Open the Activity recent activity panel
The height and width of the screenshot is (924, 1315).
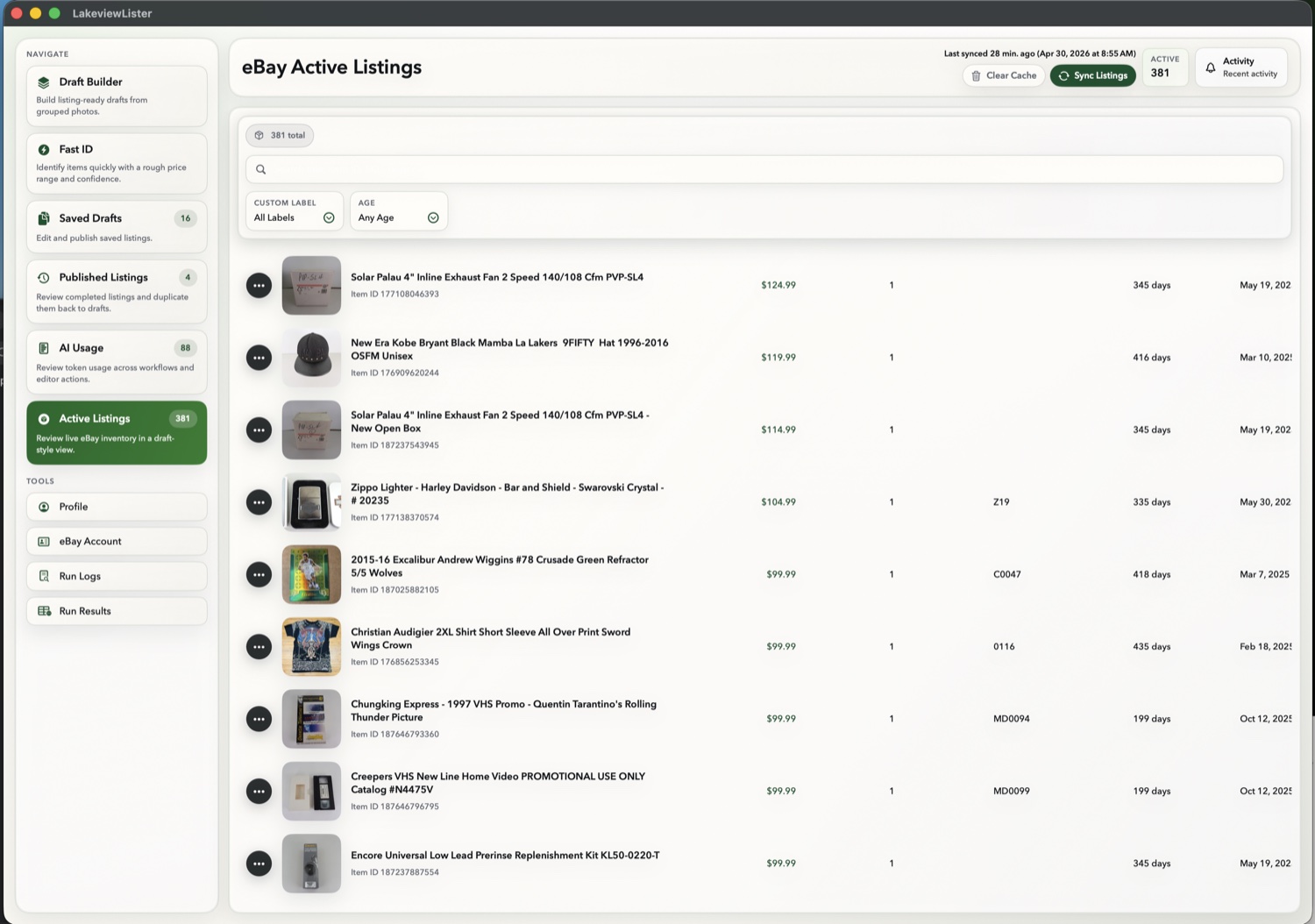tap(1240, 68)
